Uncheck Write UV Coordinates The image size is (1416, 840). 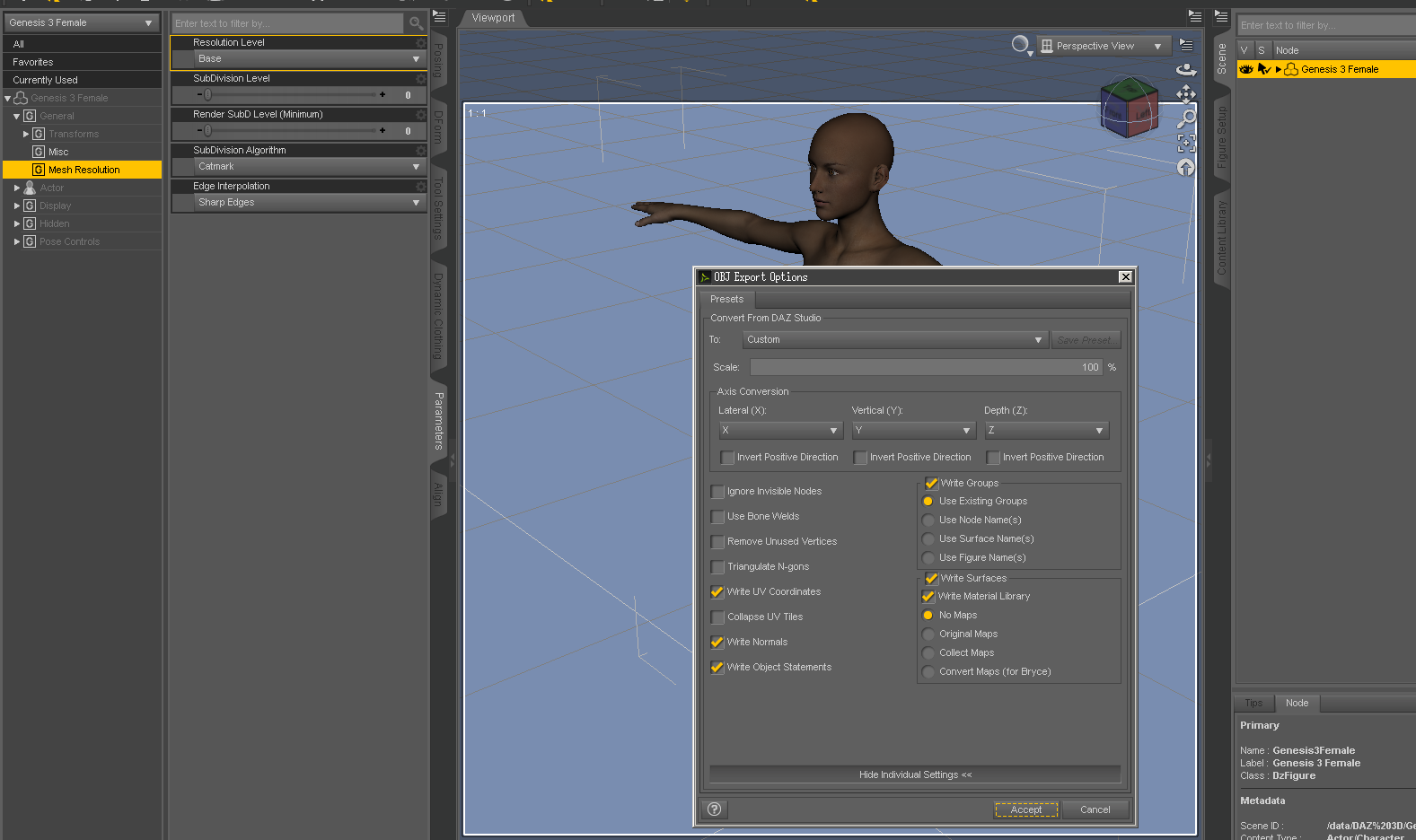pyautogui.click(x=717, y=592)
